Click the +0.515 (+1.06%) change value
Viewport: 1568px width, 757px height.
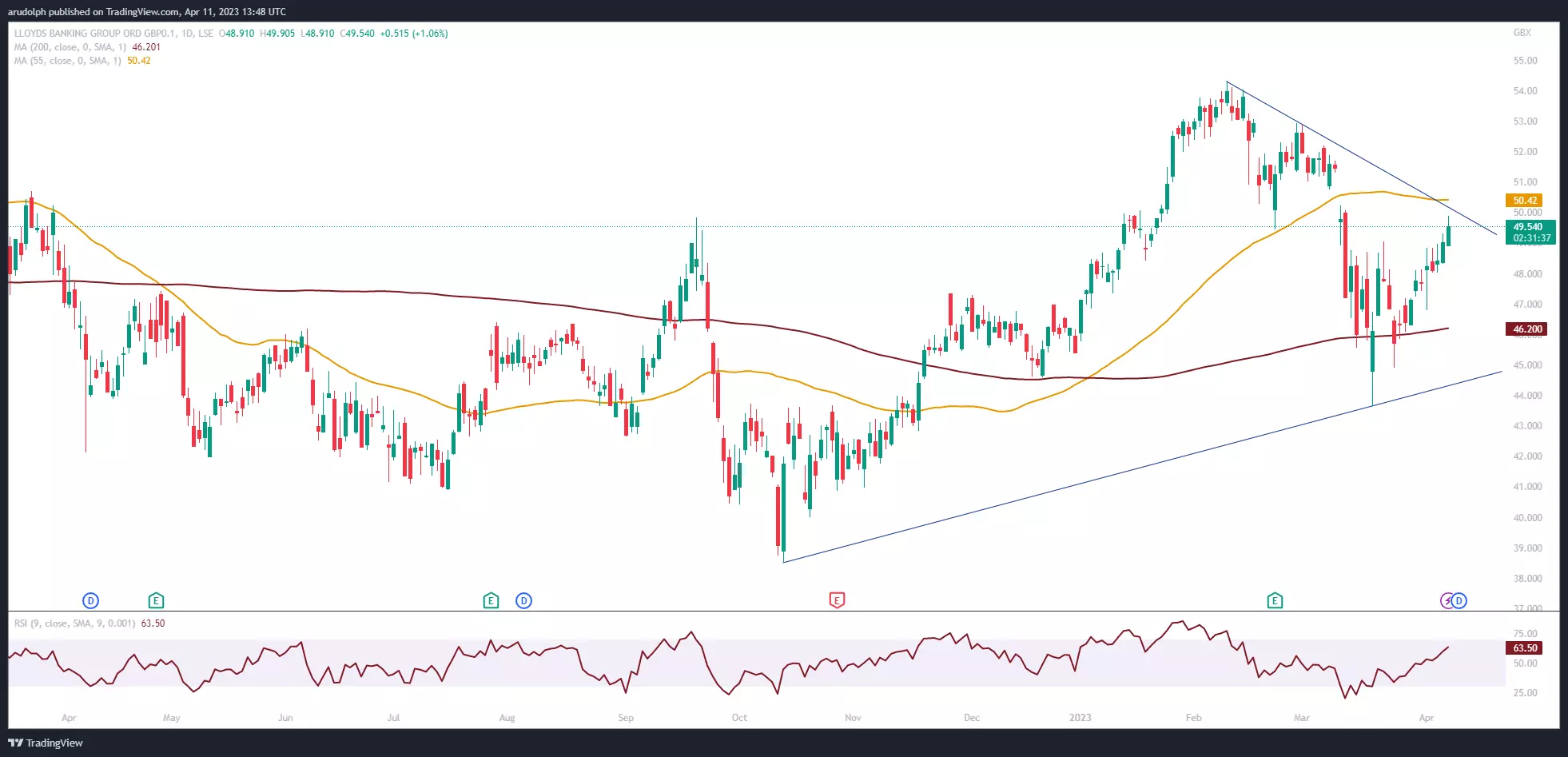click(414, 34)
